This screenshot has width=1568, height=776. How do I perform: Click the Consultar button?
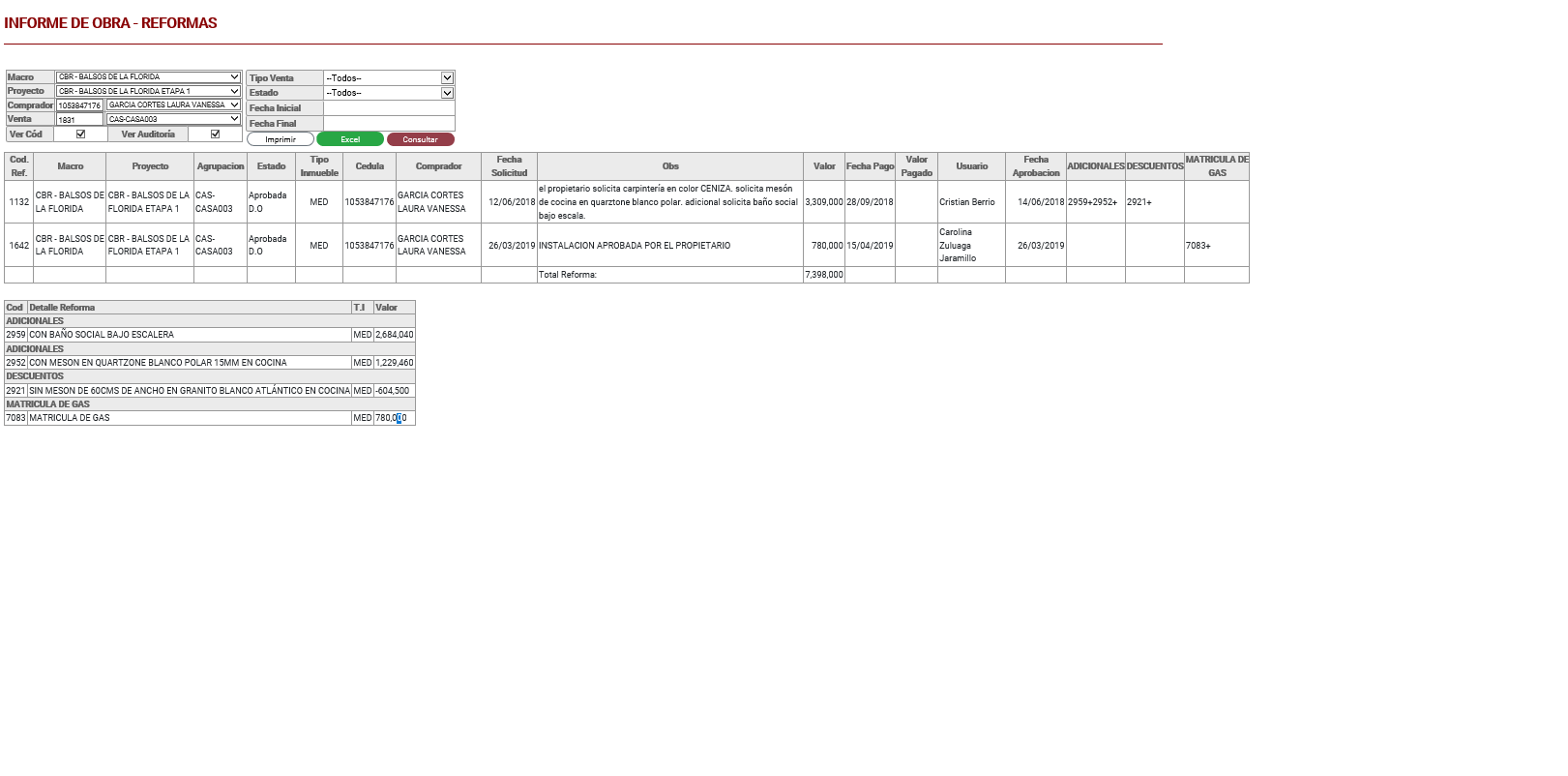(421, 139)
